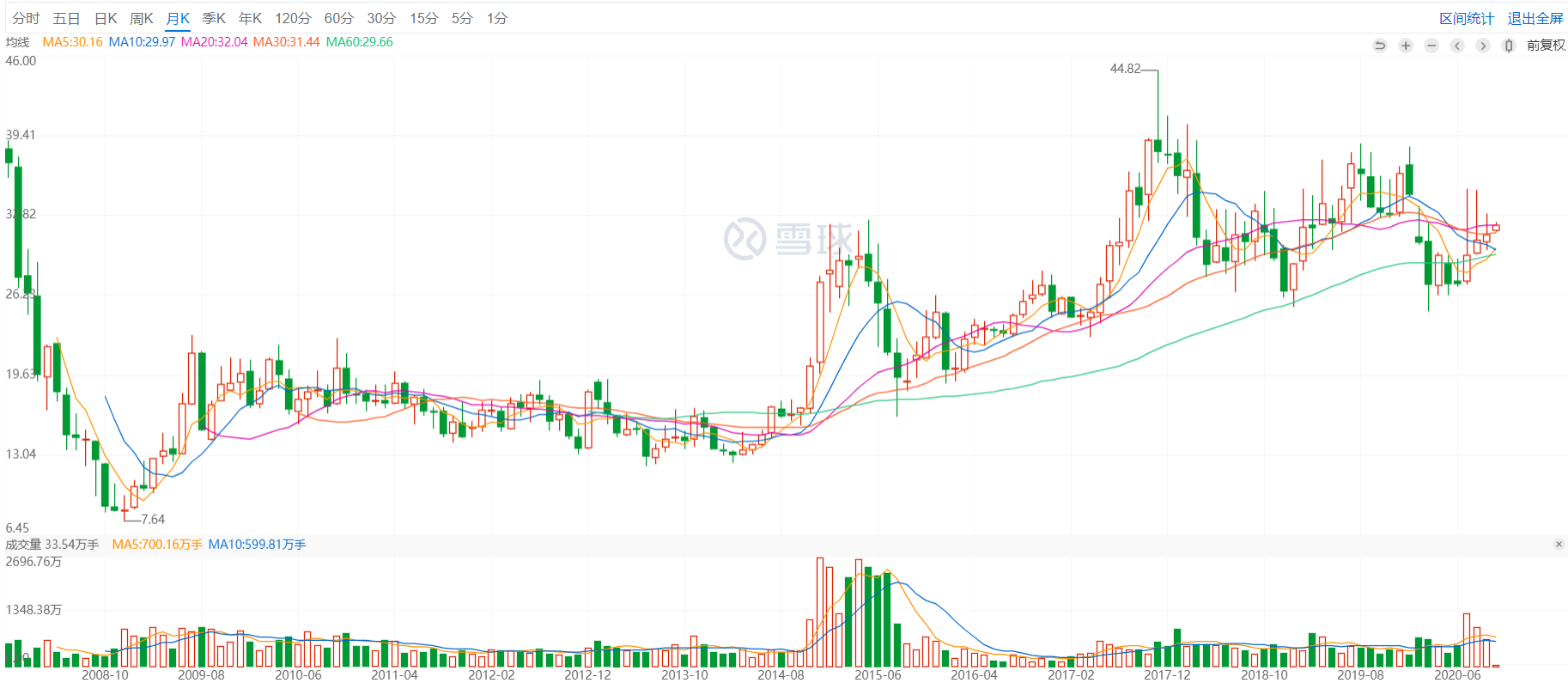This screenshot has height=689, width=1568.
Task: Click the 2015-06 date axis label
Action: click(878, 675)
